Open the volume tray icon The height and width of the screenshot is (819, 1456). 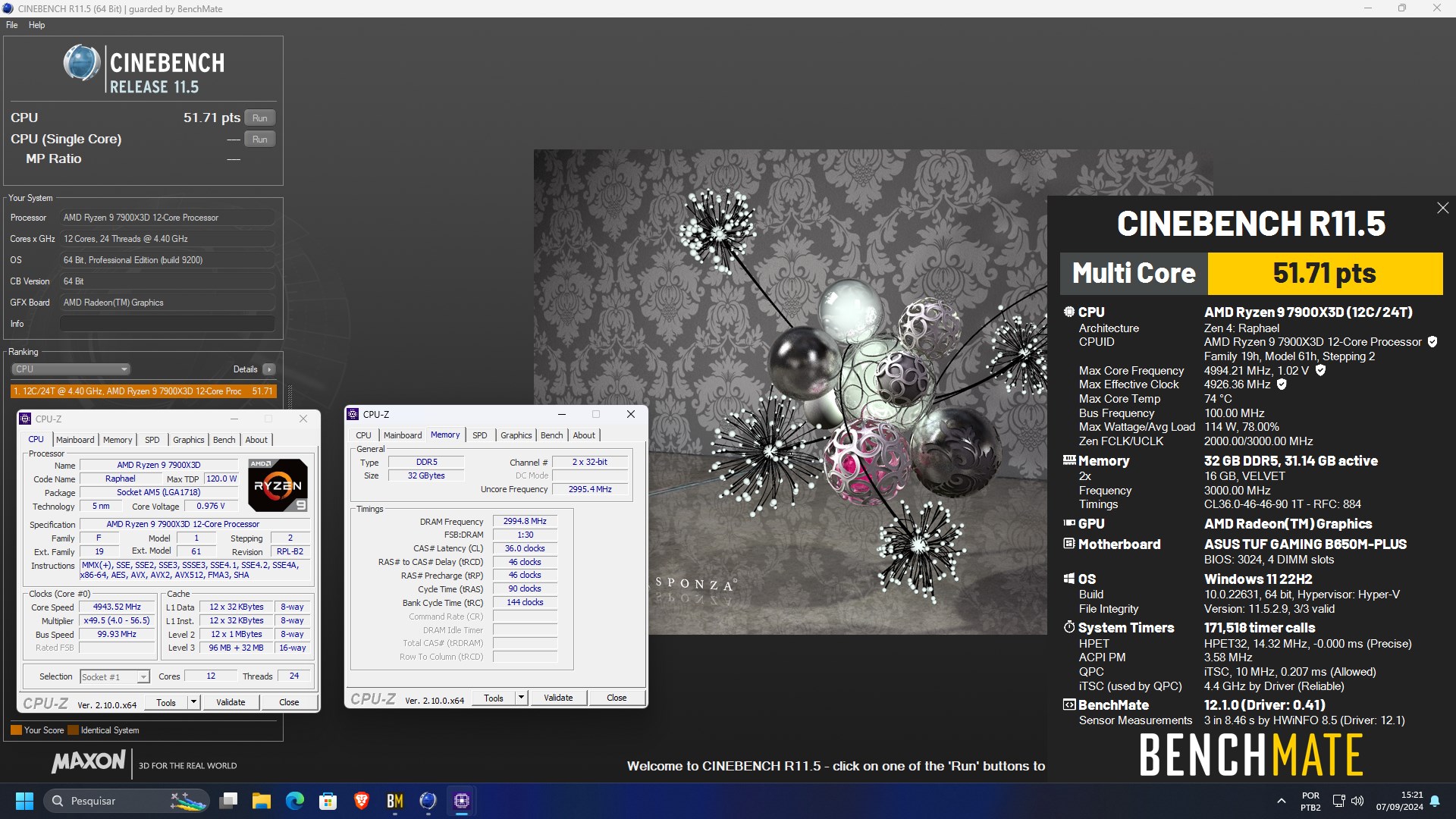tap(1357, 801)
